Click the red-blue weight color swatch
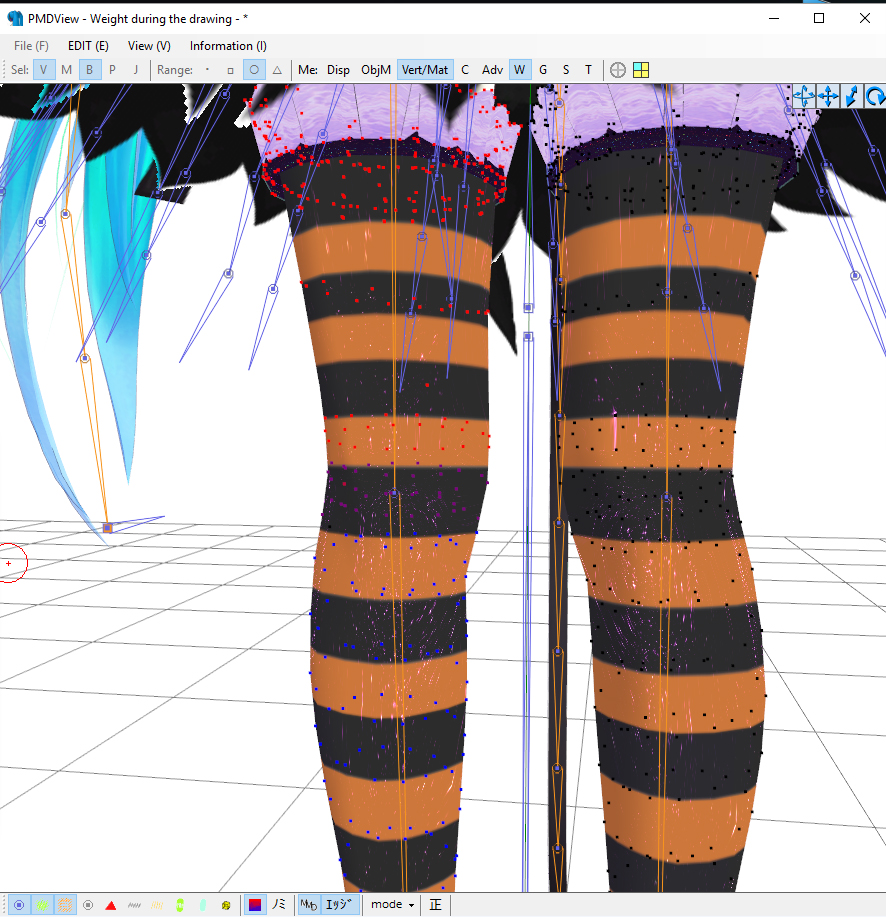This screenshot has width=886, height=918. click(256, 904)
